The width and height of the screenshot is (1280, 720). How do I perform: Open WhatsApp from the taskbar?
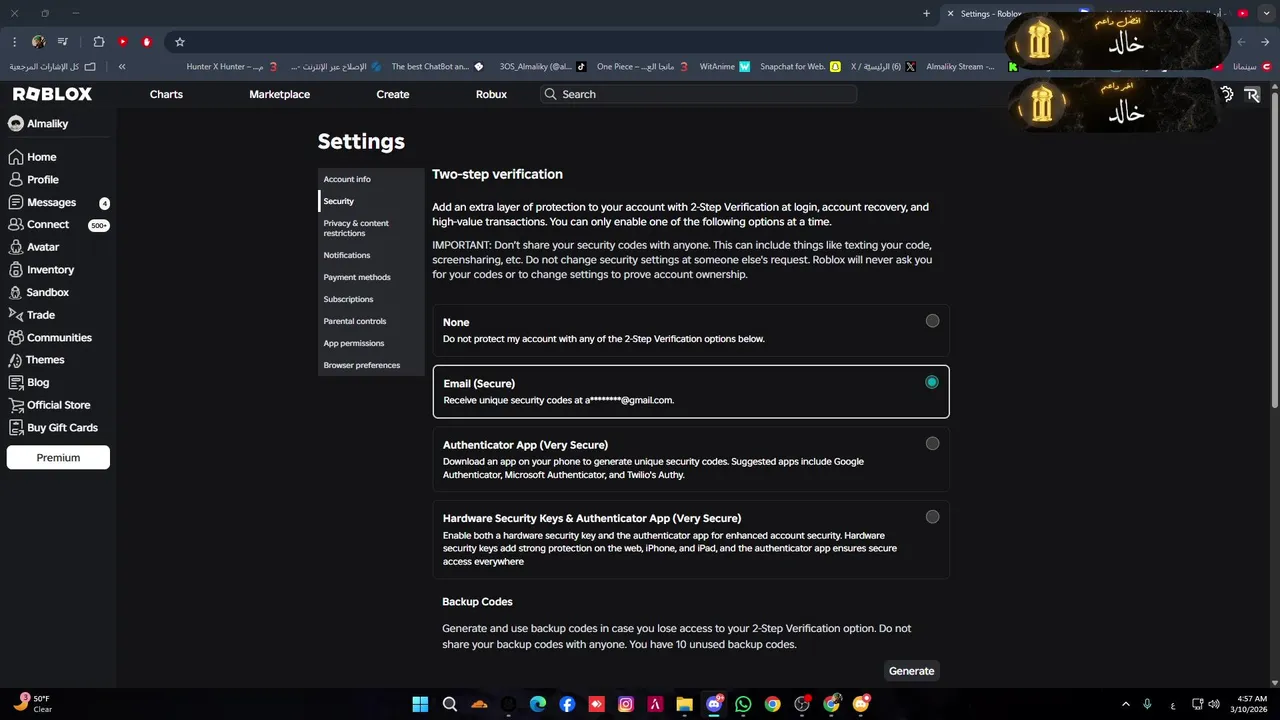[743, 704]
